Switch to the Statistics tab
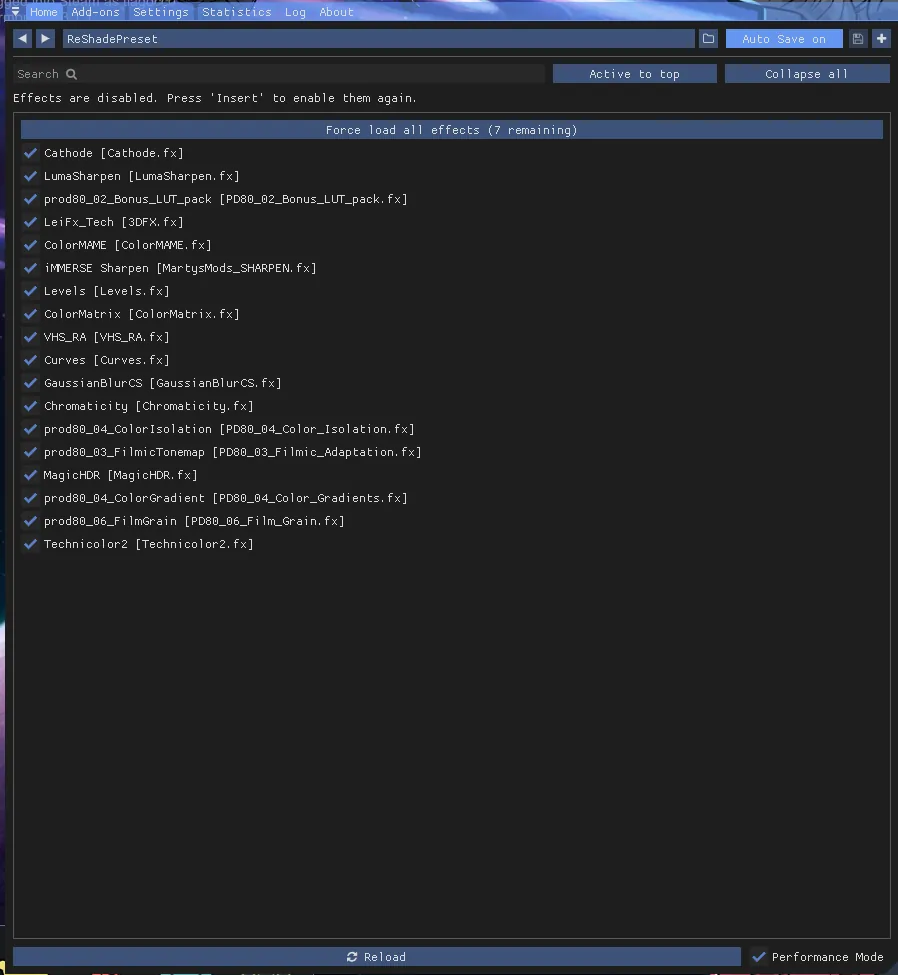Screen dimensions: 898x975 click(236, 12)
